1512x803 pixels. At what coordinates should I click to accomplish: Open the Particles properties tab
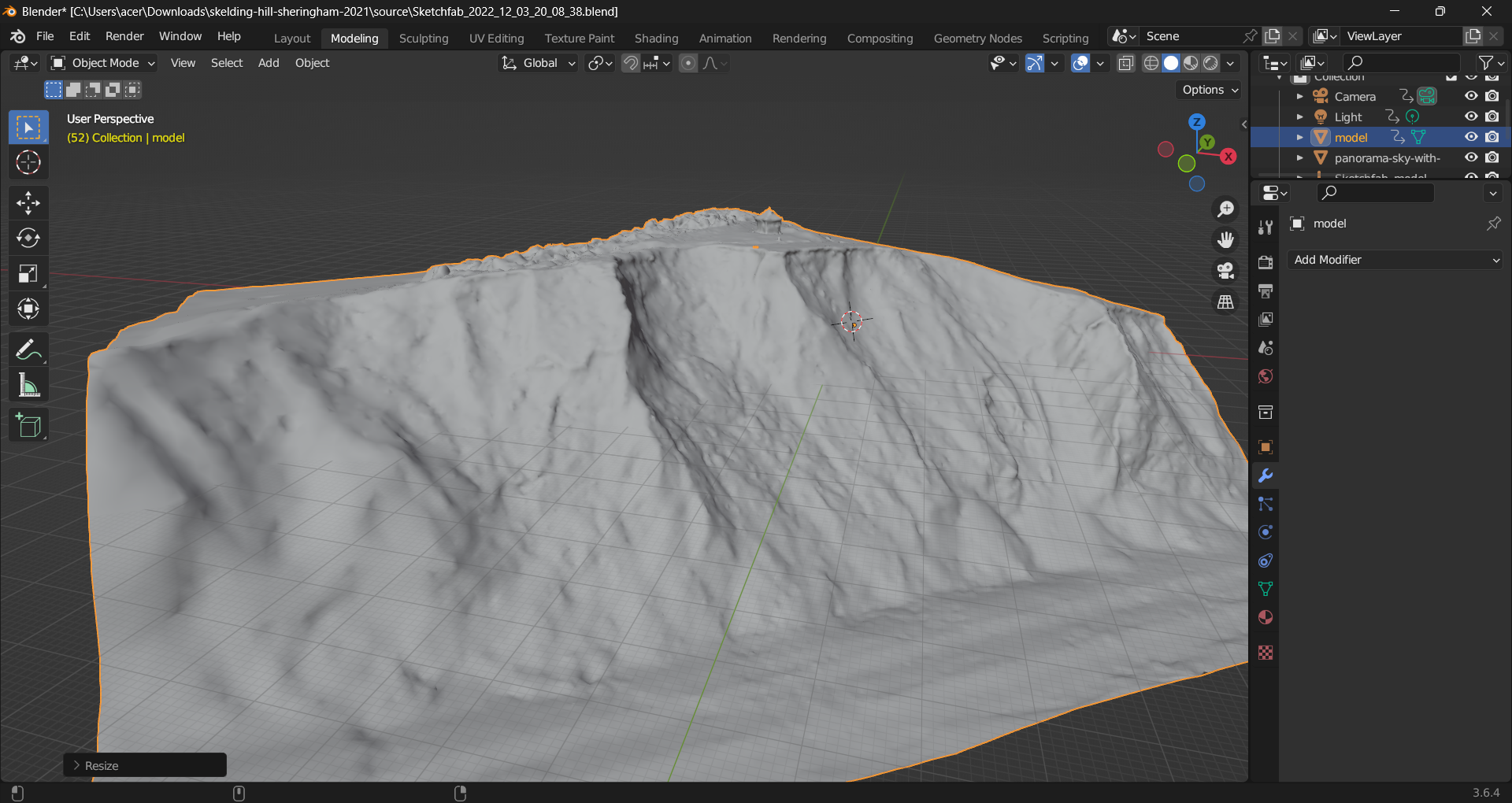click(1266, 504)
